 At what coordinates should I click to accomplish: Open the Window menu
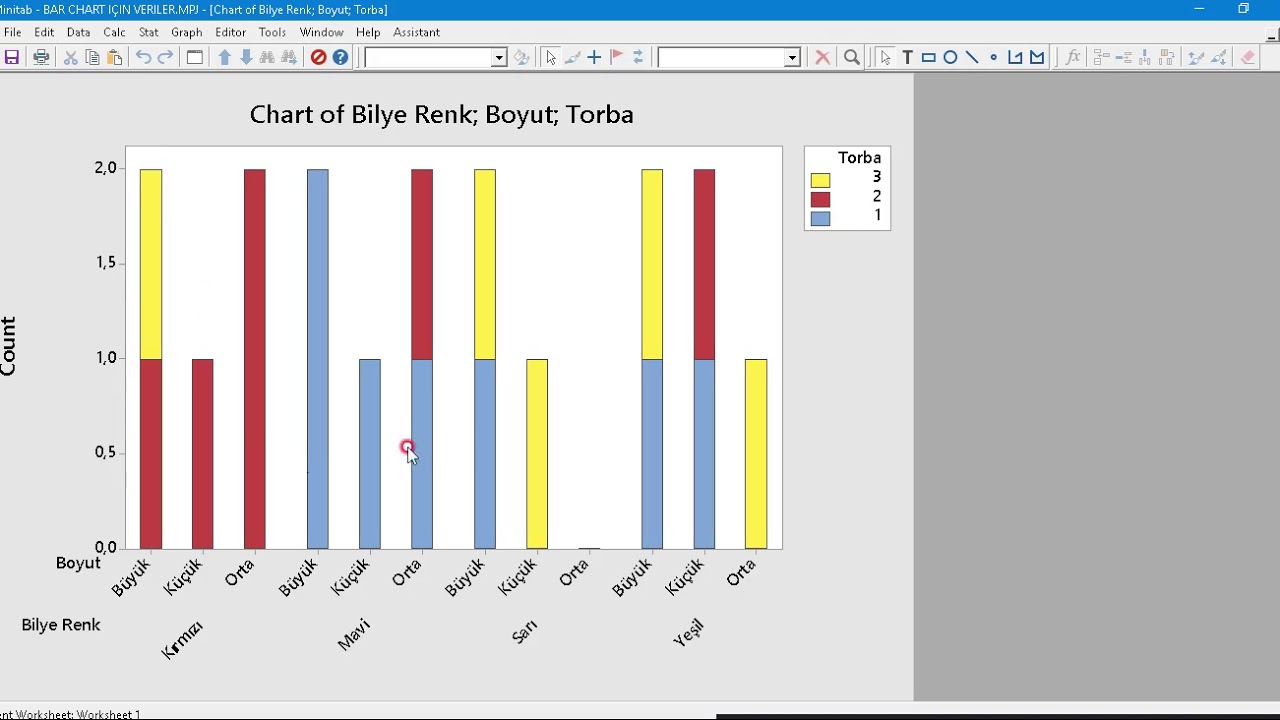tap(321, 32)
